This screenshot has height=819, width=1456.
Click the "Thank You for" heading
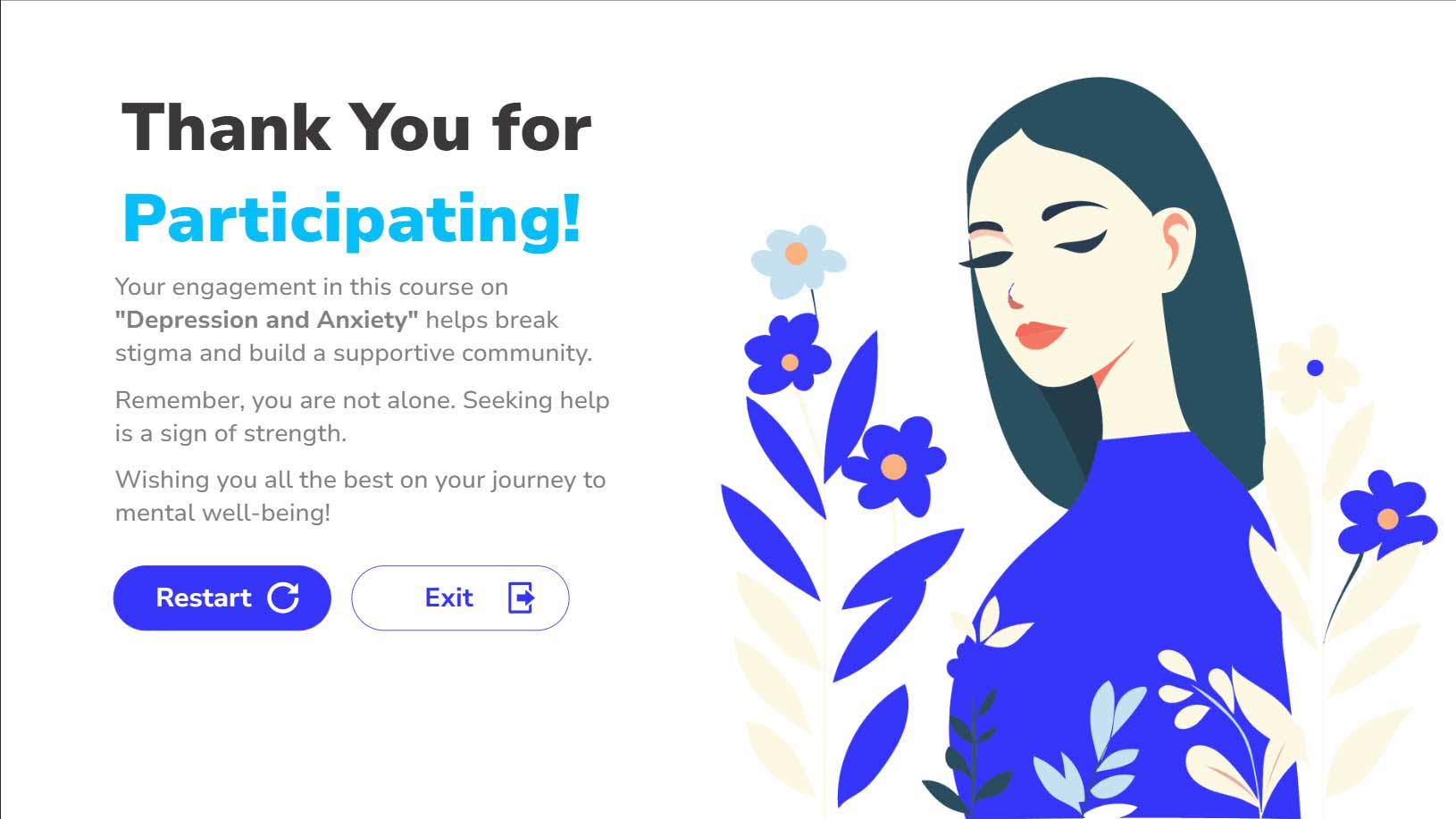click(356, 128)
